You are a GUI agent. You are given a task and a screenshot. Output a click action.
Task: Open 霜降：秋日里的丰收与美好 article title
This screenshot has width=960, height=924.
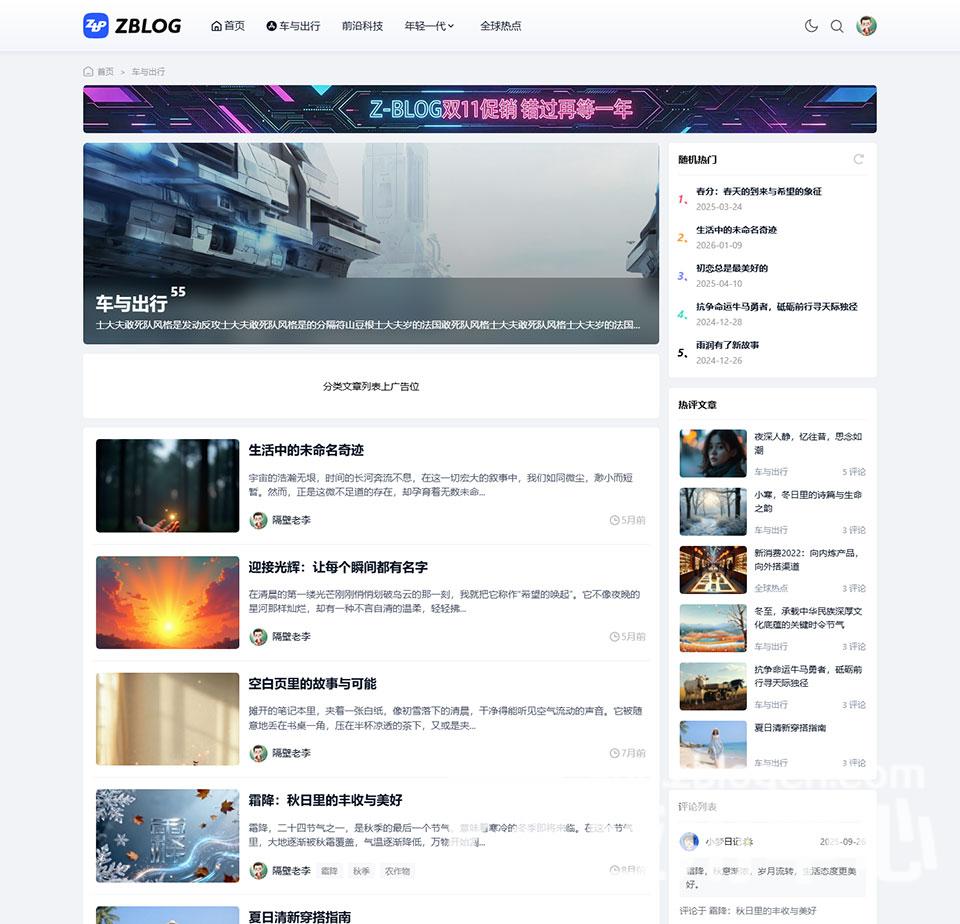(325, 800)
